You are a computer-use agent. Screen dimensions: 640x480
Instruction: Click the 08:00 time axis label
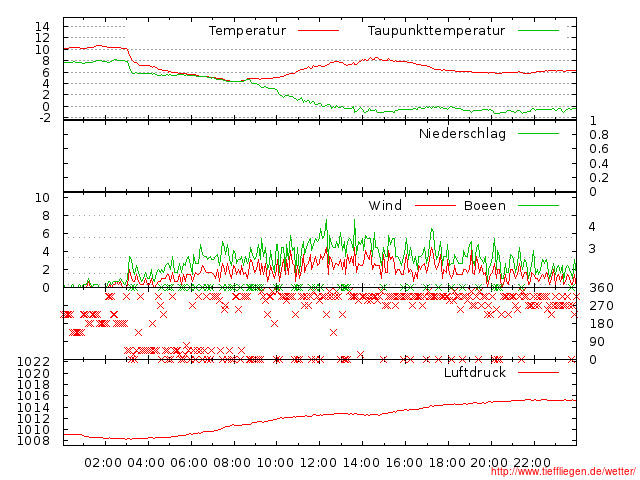pos(232,463)
